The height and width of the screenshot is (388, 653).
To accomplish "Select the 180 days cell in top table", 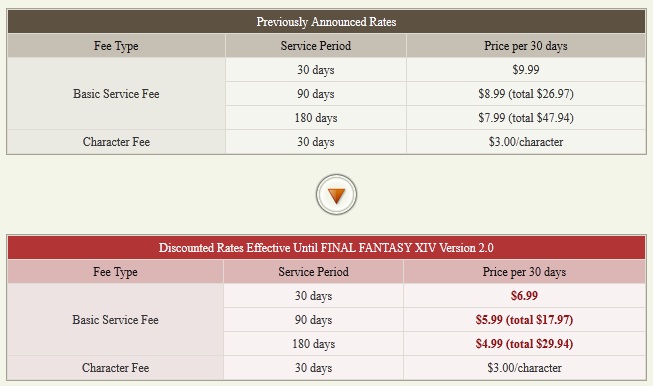I will [x=316, y=118].
